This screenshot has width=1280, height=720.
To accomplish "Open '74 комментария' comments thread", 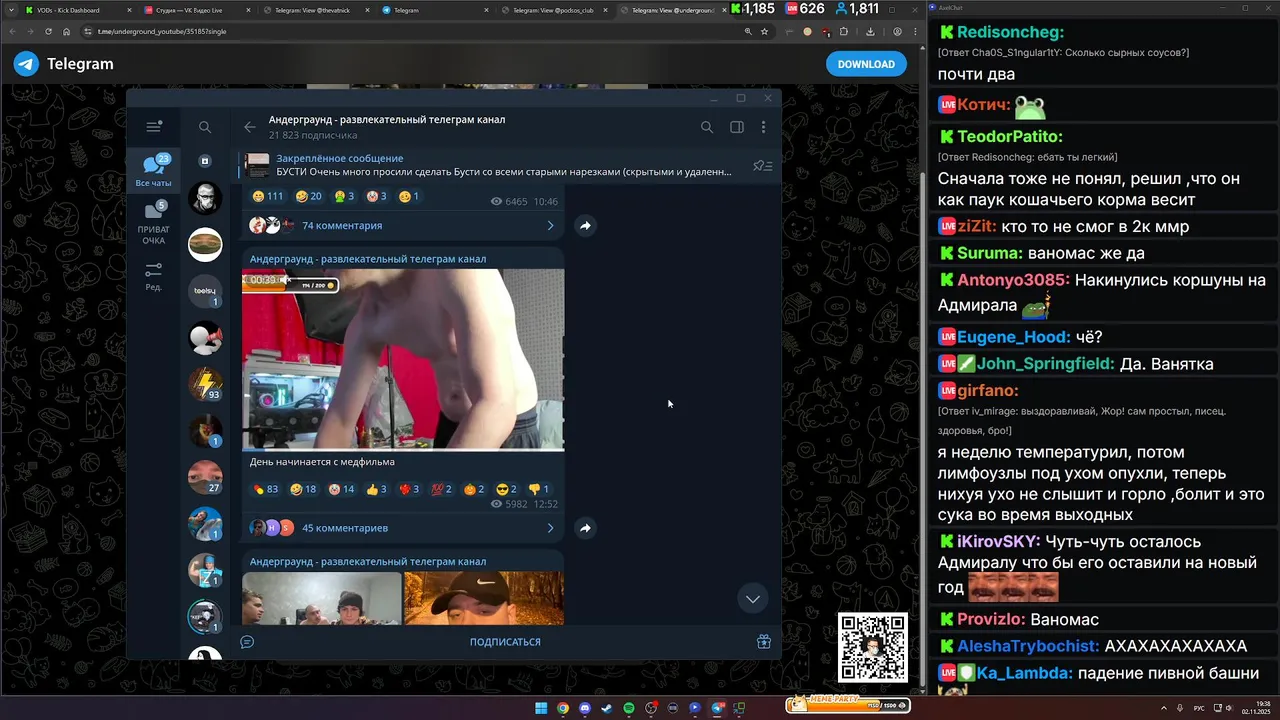I will pyautogui.click(x=342, y=226).
